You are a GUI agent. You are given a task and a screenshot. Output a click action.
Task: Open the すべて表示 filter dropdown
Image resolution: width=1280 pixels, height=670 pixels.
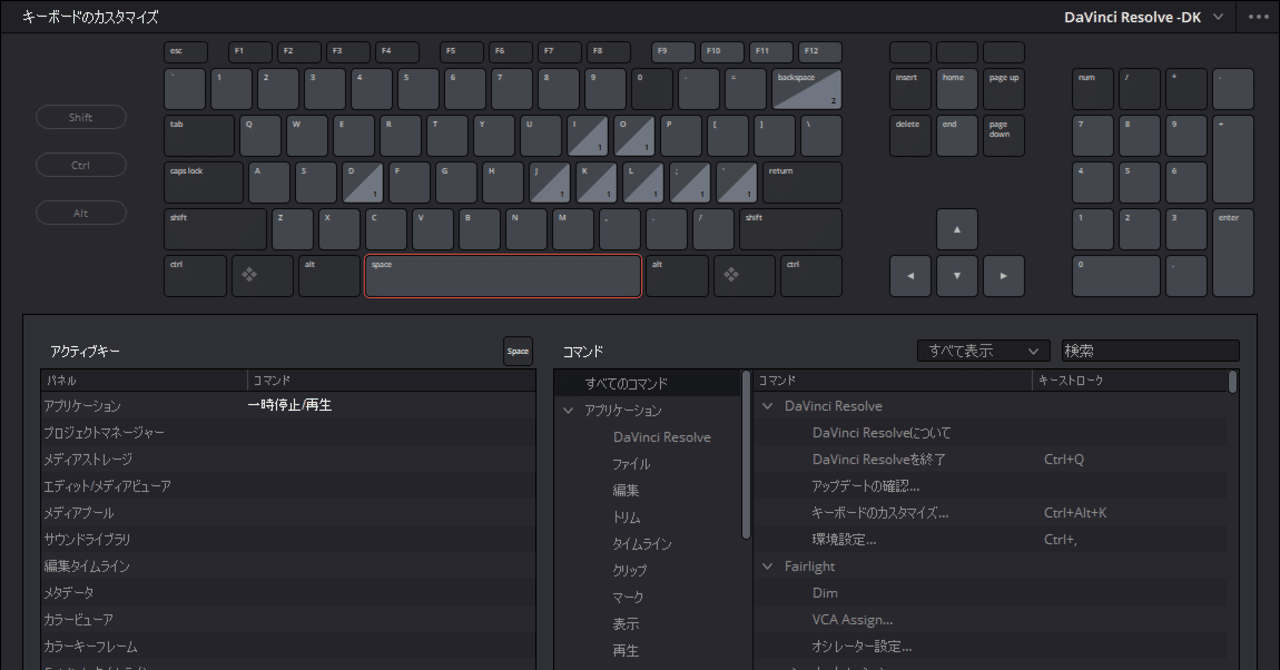(x=983, y=351)
